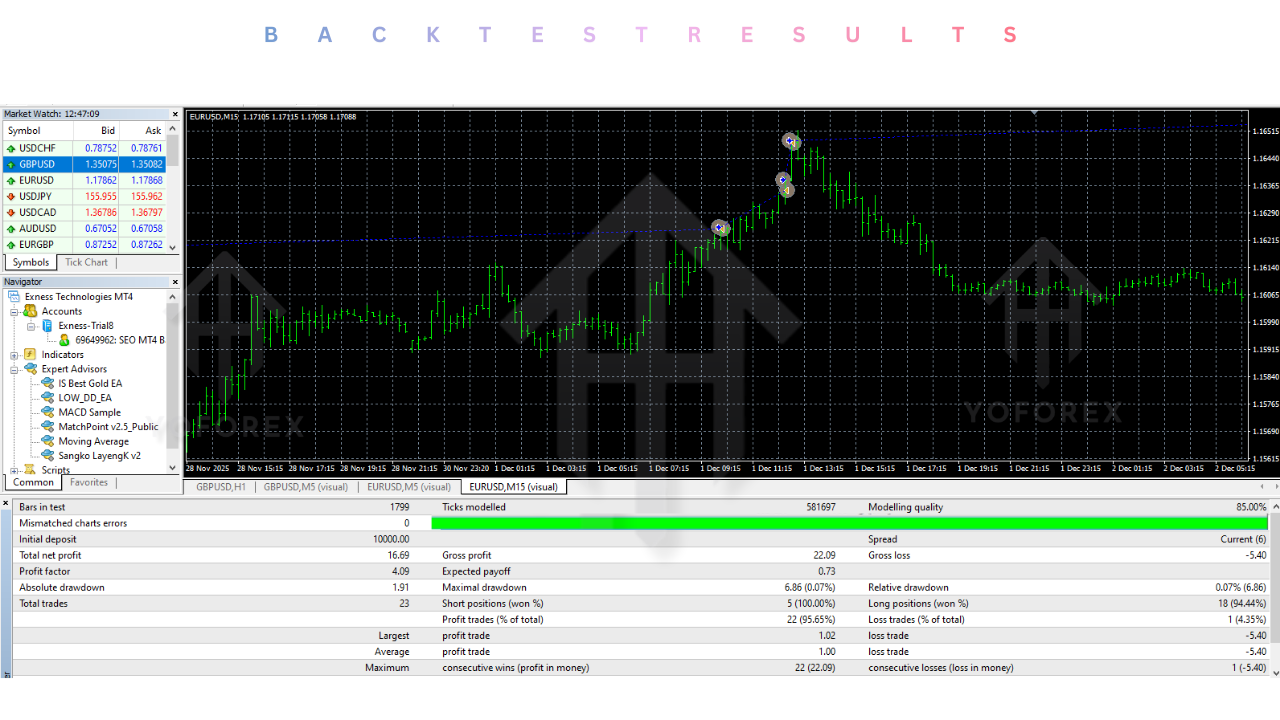
Task: Expand the Indicators tree node
Action: [x=15, y=355]
